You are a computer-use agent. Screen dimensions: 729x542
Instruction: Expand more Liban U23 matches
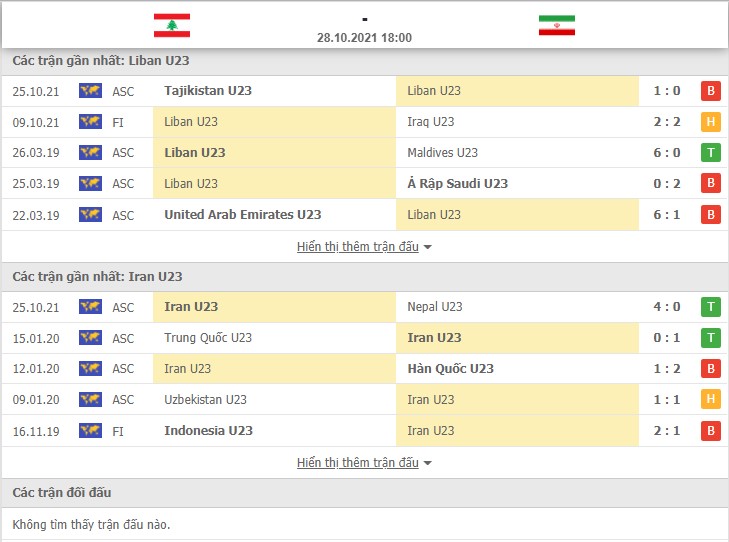(x=358, y=246)
